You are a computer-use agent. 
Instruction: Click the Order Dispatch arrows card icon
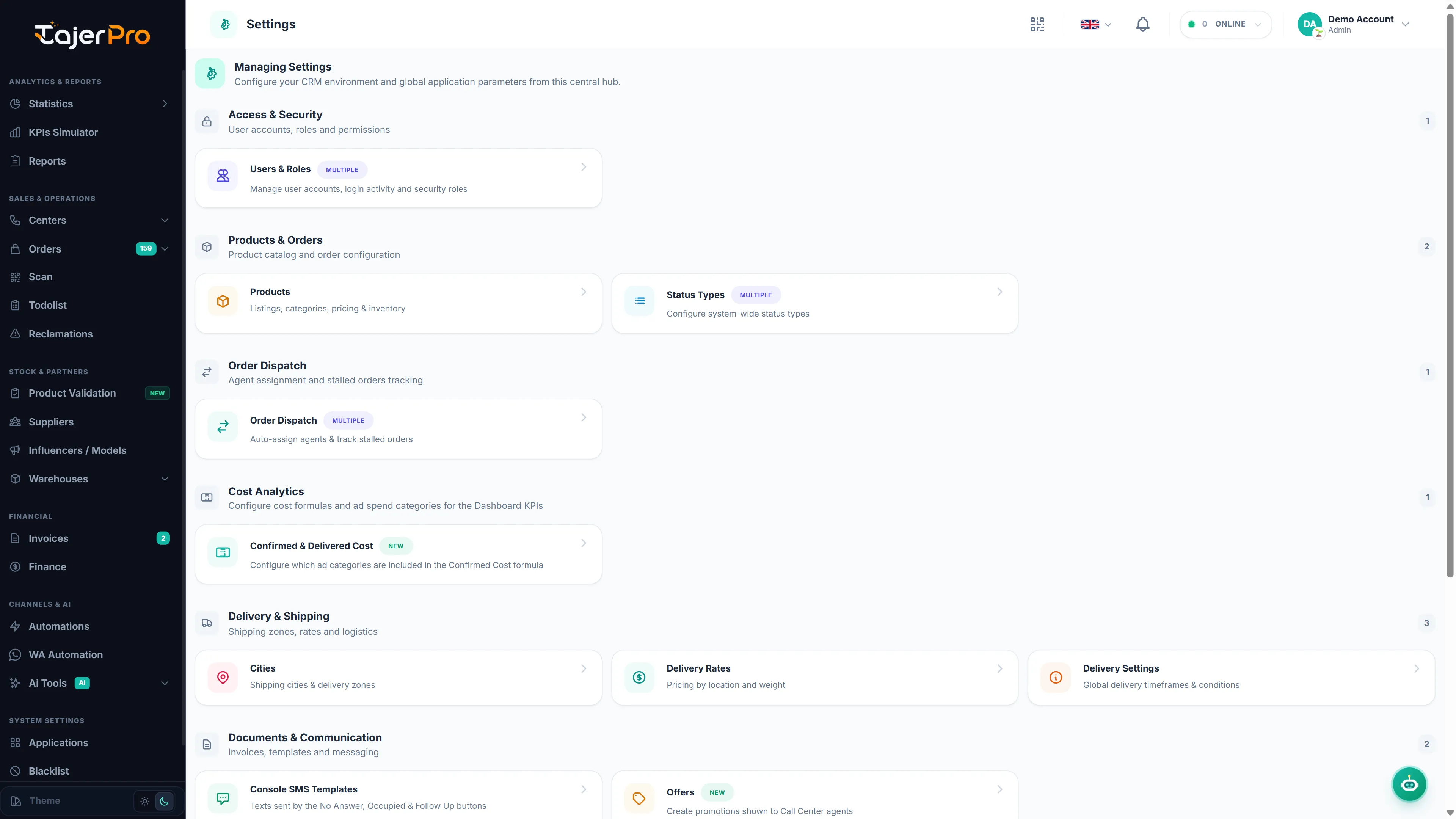coord(223,427)
